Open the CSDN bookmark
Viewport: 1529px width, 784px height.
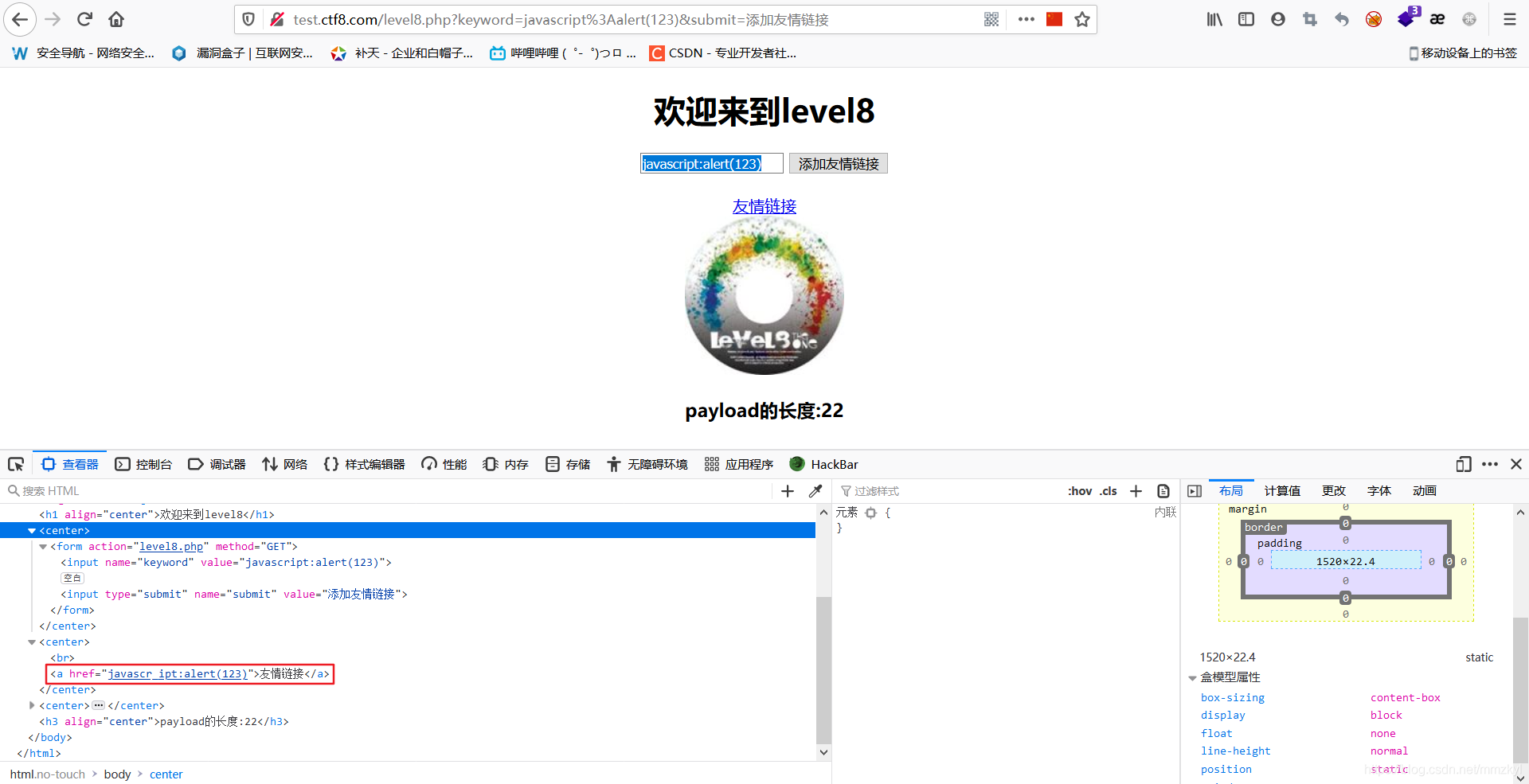723,53
